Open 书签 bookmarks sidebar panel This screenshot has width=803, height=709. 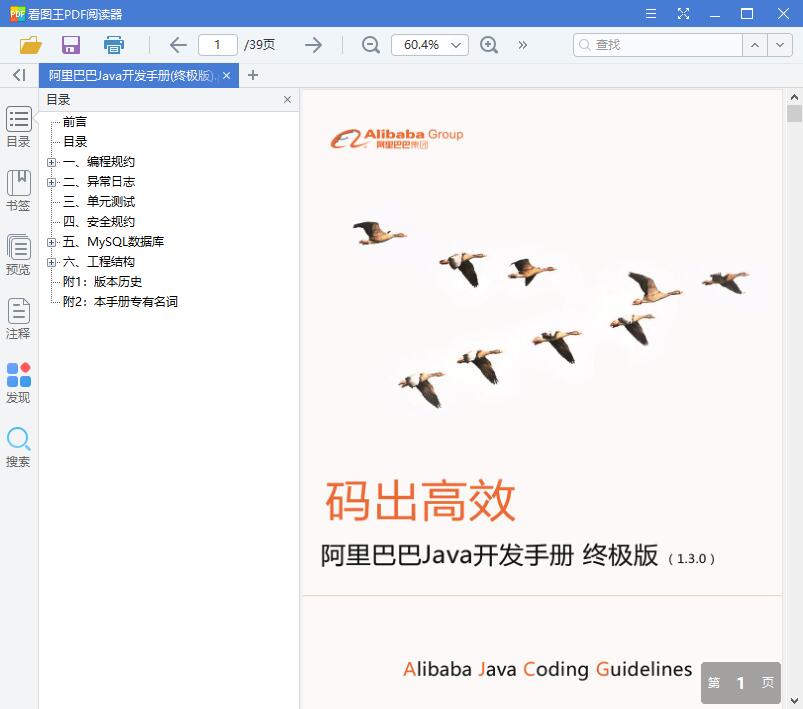(18, 191)
